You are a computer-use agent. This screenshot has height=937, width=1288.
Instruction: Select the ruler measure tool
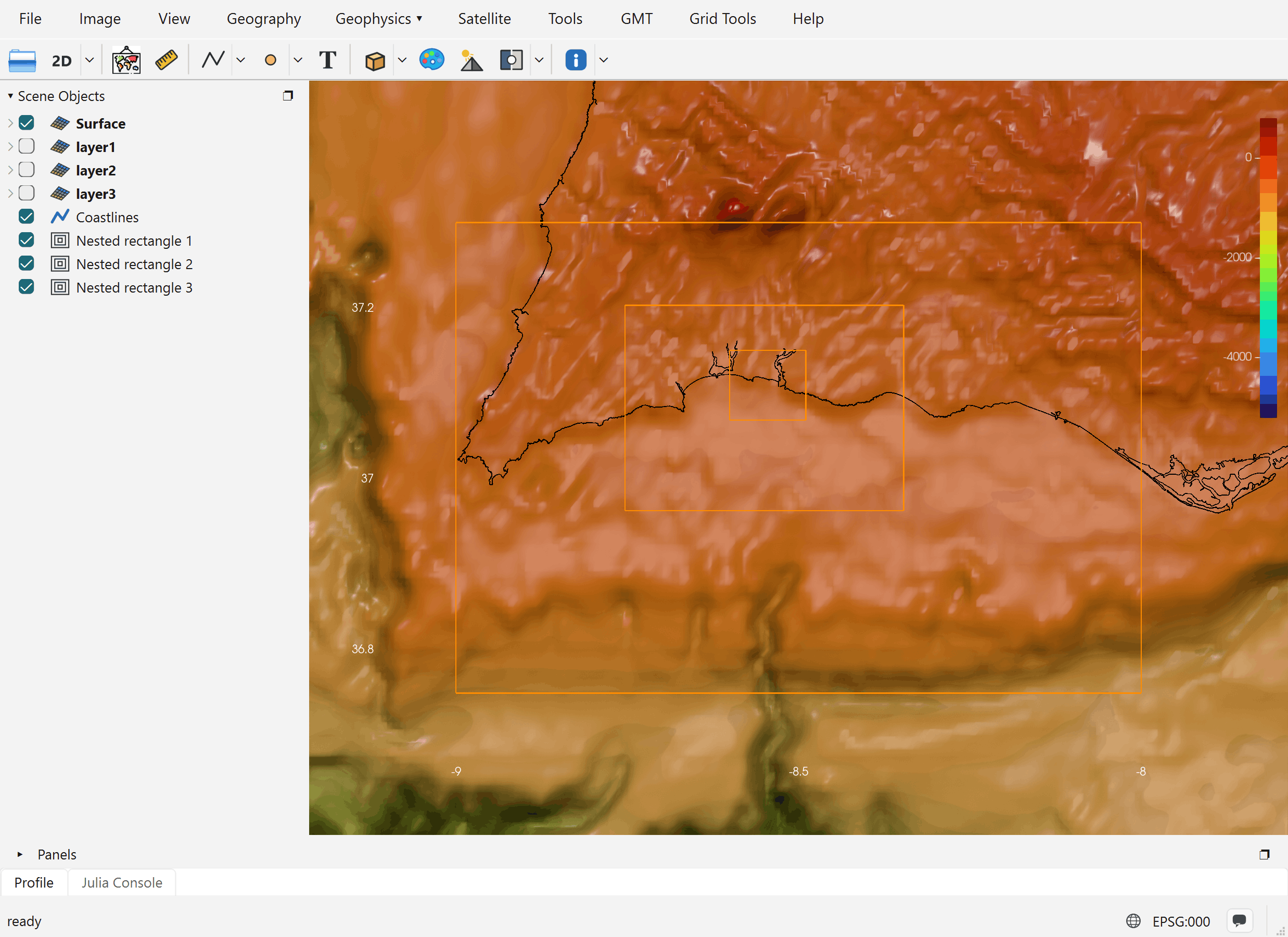[x=167, y=60]
